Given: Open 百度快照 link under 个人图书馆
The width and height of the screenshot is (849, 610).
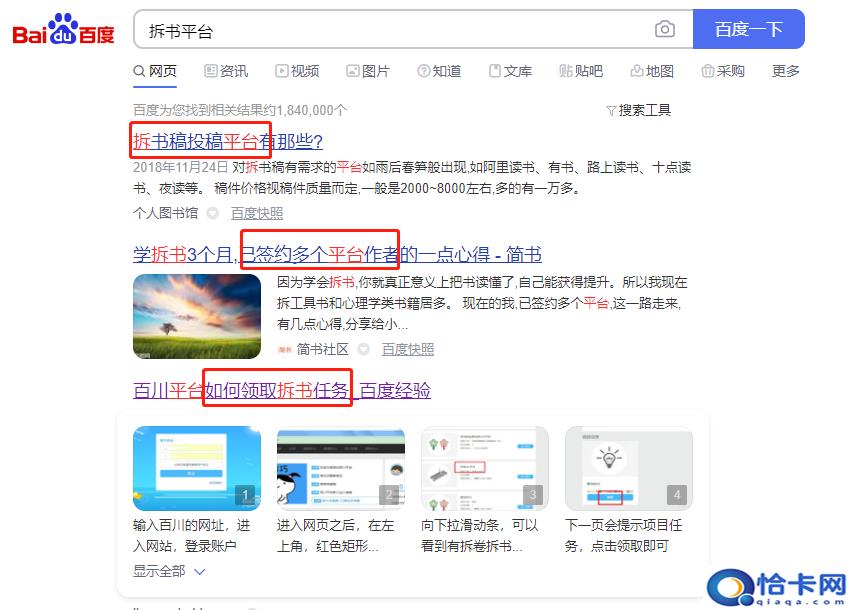Looking at the screenshot, I should (257, 213).
